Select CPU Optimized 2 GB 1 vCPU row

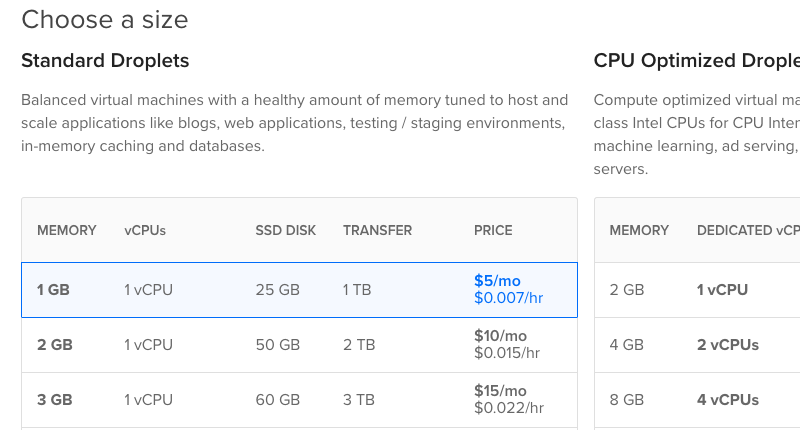click(x=697, y=290)
